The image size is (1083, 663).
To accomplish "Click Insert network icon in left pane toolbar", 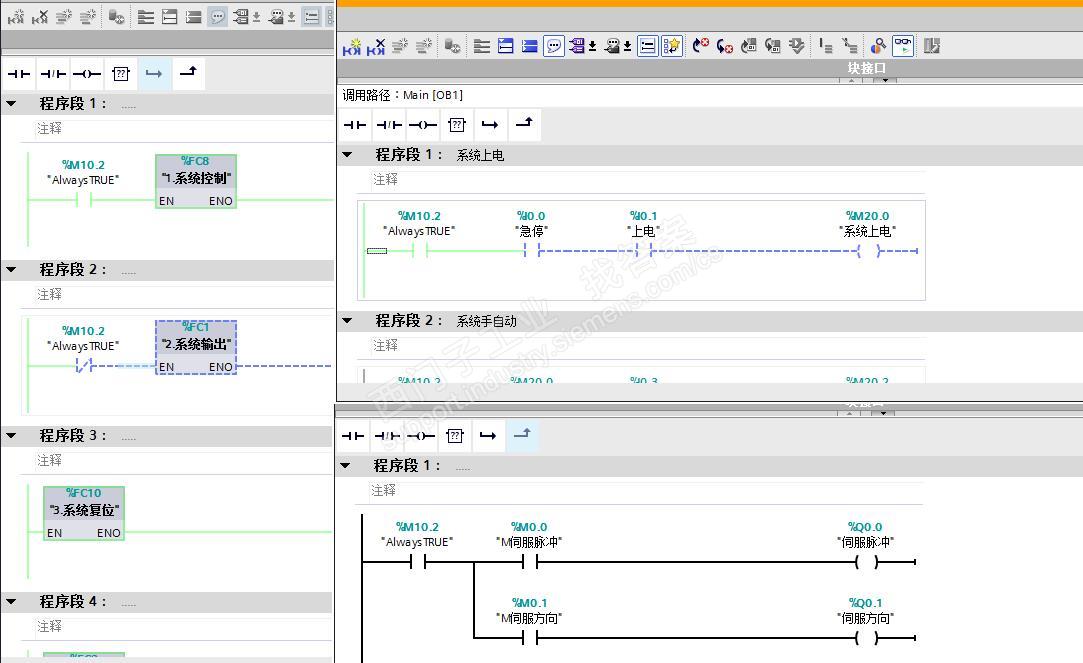I will pos(16,17).
